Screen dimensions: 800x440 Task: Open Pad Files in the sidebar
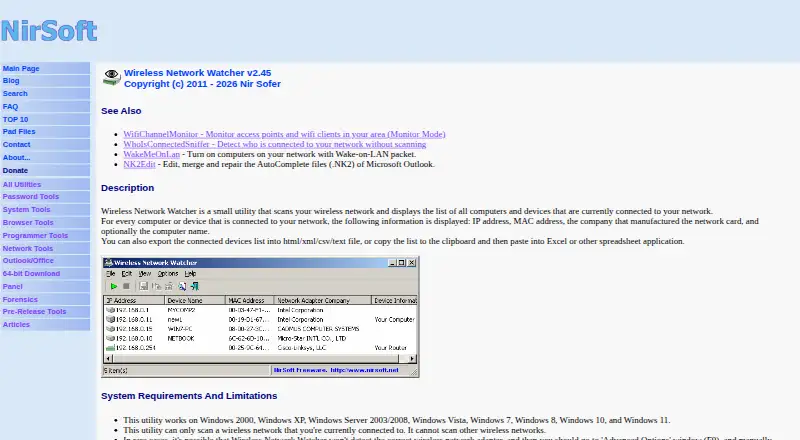click(x=19, y=132)
